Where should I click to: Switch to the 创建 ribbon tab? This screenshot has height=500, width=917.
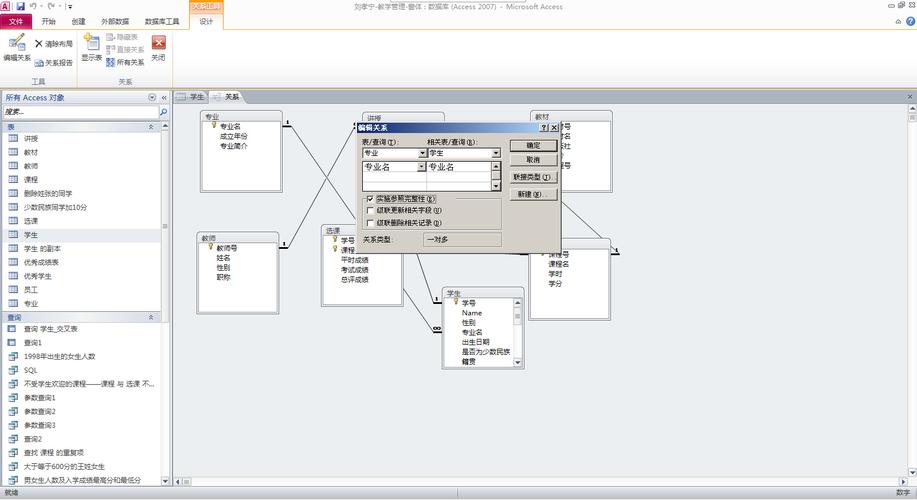[78, 21]
